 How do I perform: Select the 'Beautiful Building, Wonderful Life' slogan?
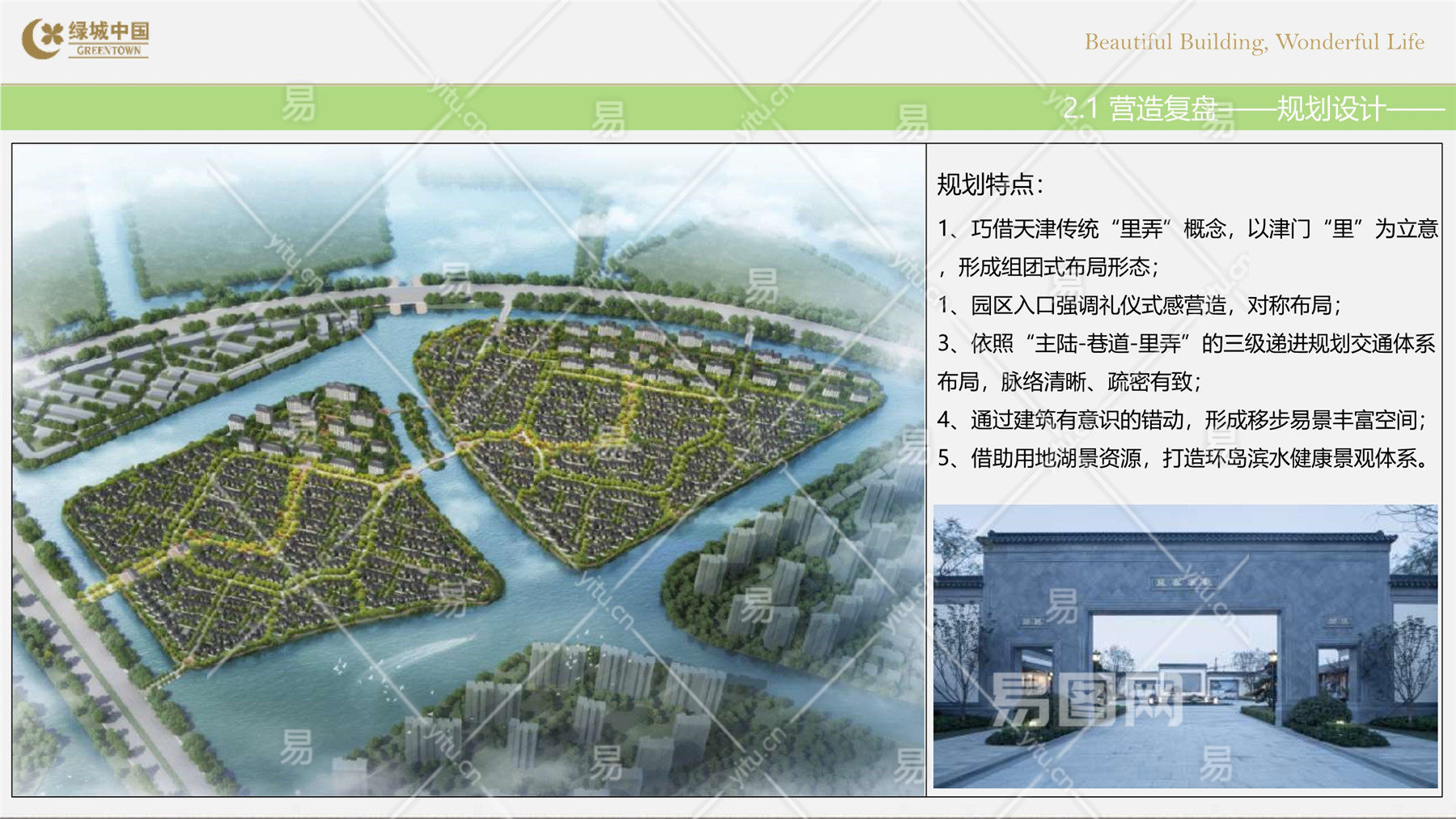[x=1254, y=42]
